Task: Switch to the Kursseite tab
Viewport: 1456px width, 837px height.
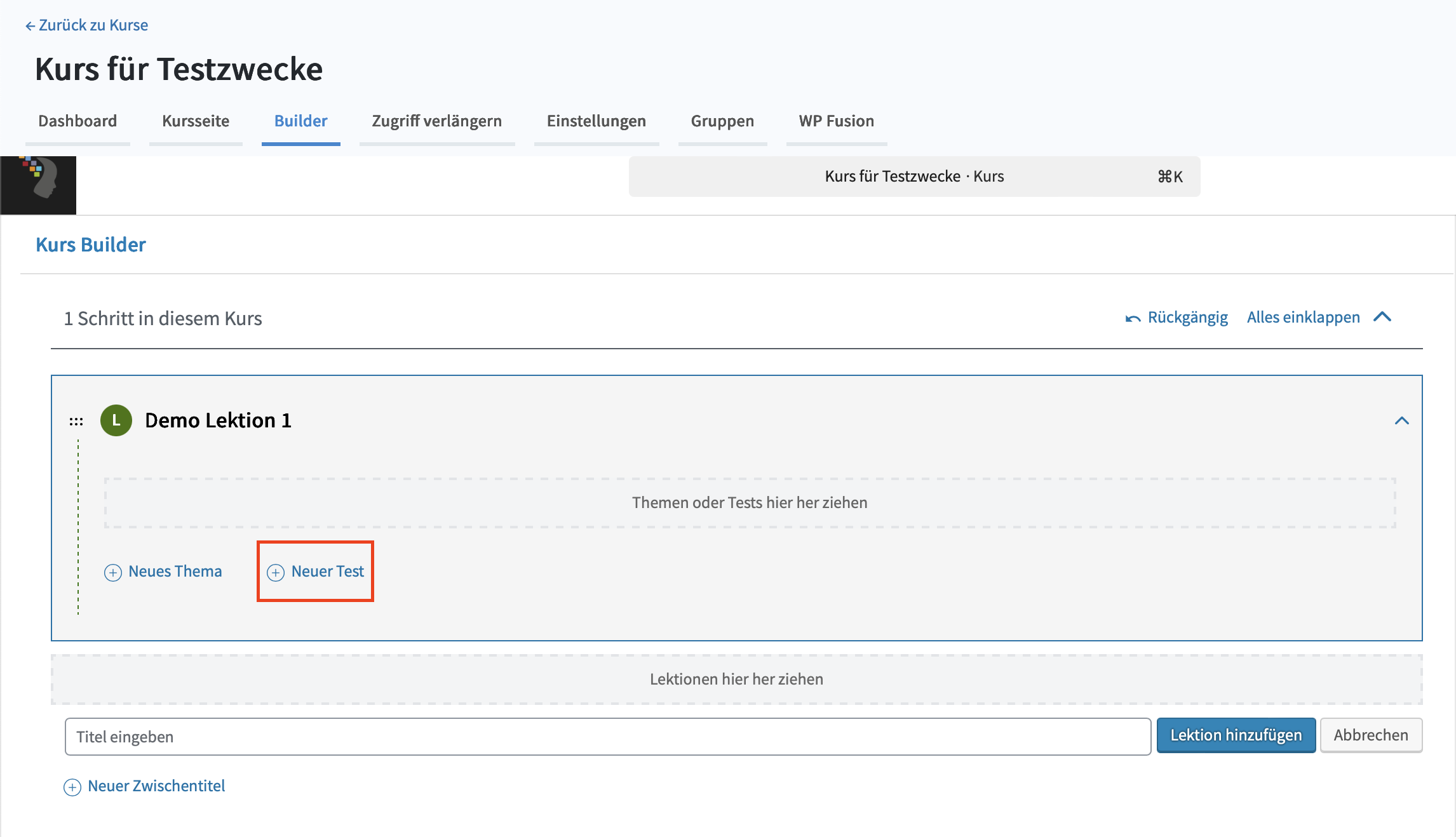Action: [196, 121]
